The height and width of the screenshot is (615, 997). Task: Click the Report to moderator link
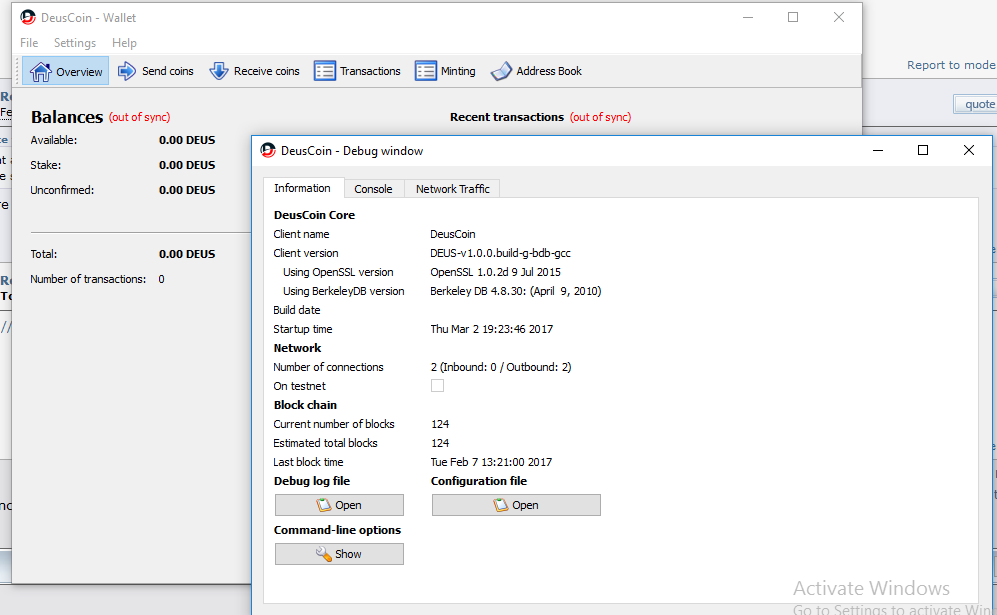tap(951, 65)
